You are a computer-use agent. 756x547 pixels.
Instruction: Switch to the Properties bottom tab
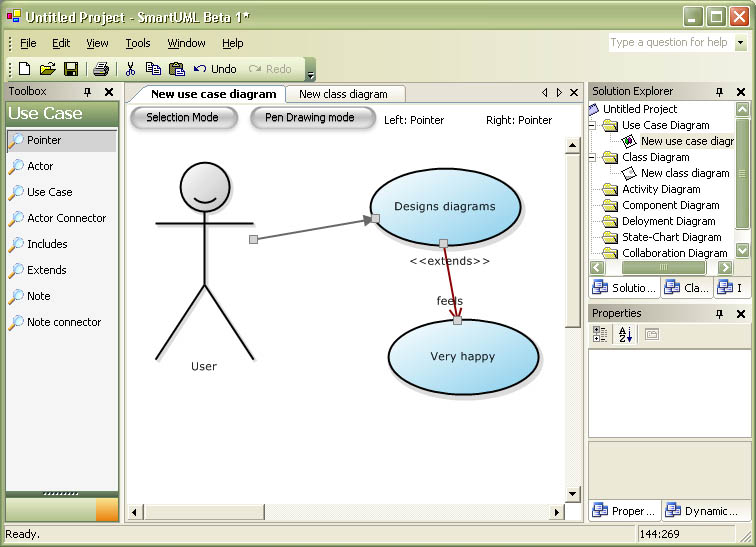[x=624, y=511]
